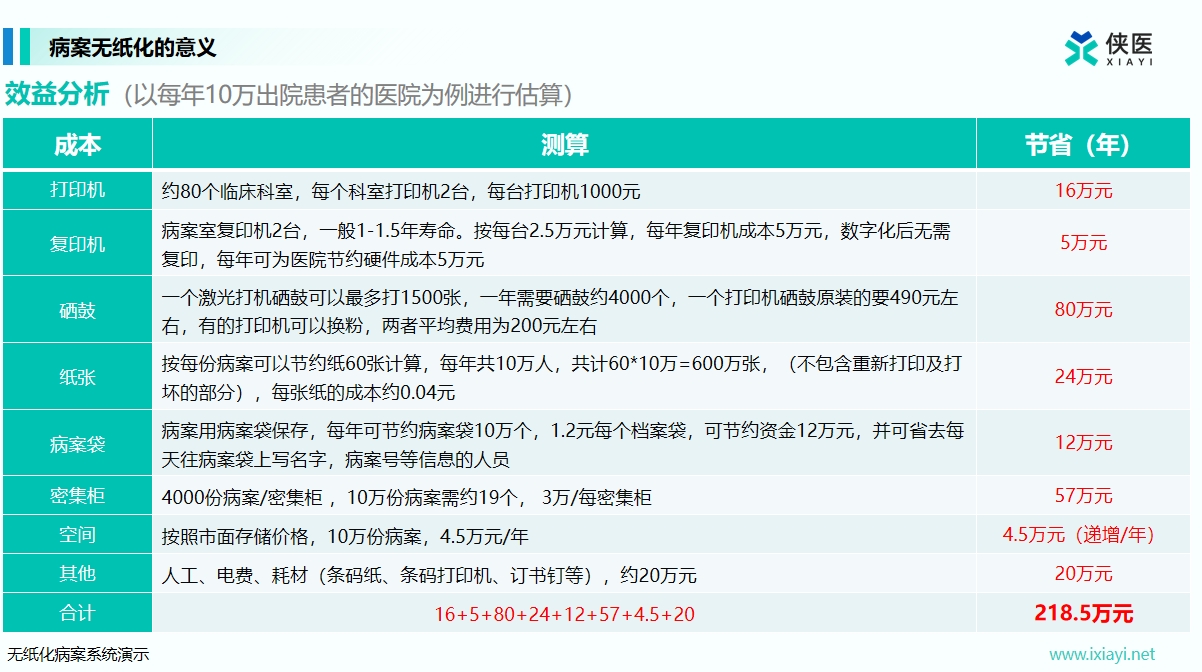Click the 人工、电费、耗材 calculation cell
Viewport: 1202px width, 672px height.
point(564,574)
